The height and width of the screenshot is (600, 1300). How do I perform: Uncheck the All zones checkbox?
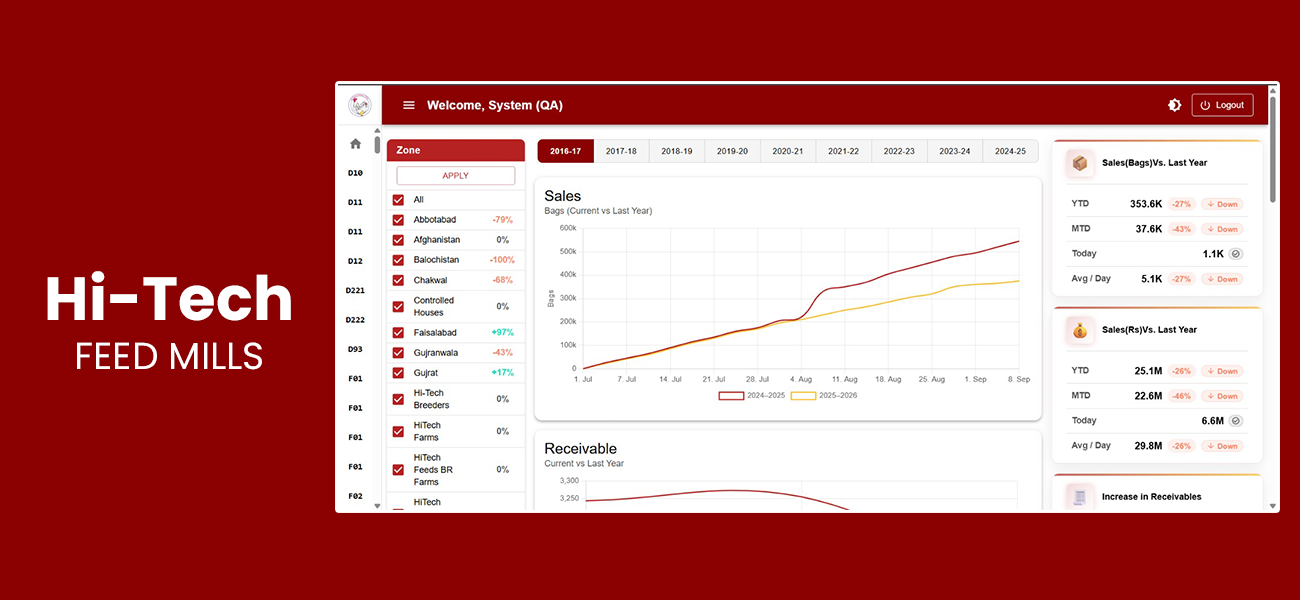point(398,200)
